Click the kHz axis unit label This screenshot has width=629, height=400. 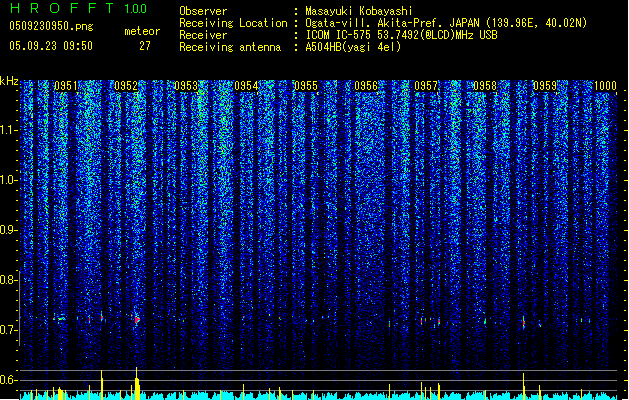(9, 81)
